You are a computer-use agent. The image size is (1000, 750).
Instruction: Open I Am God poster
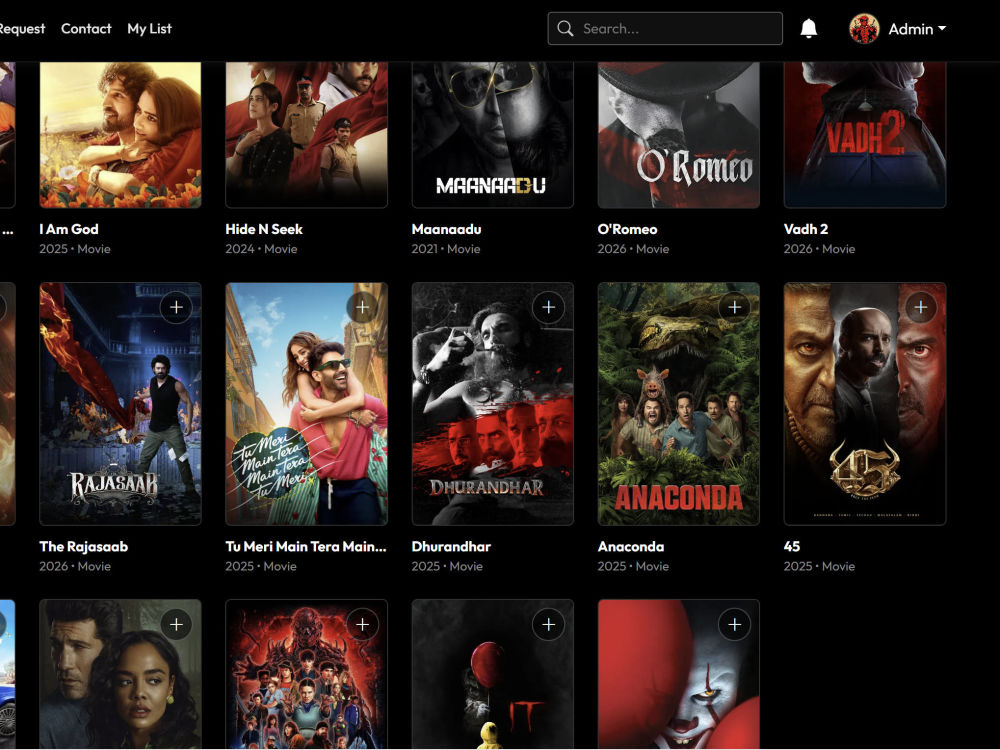pos(121,135)
